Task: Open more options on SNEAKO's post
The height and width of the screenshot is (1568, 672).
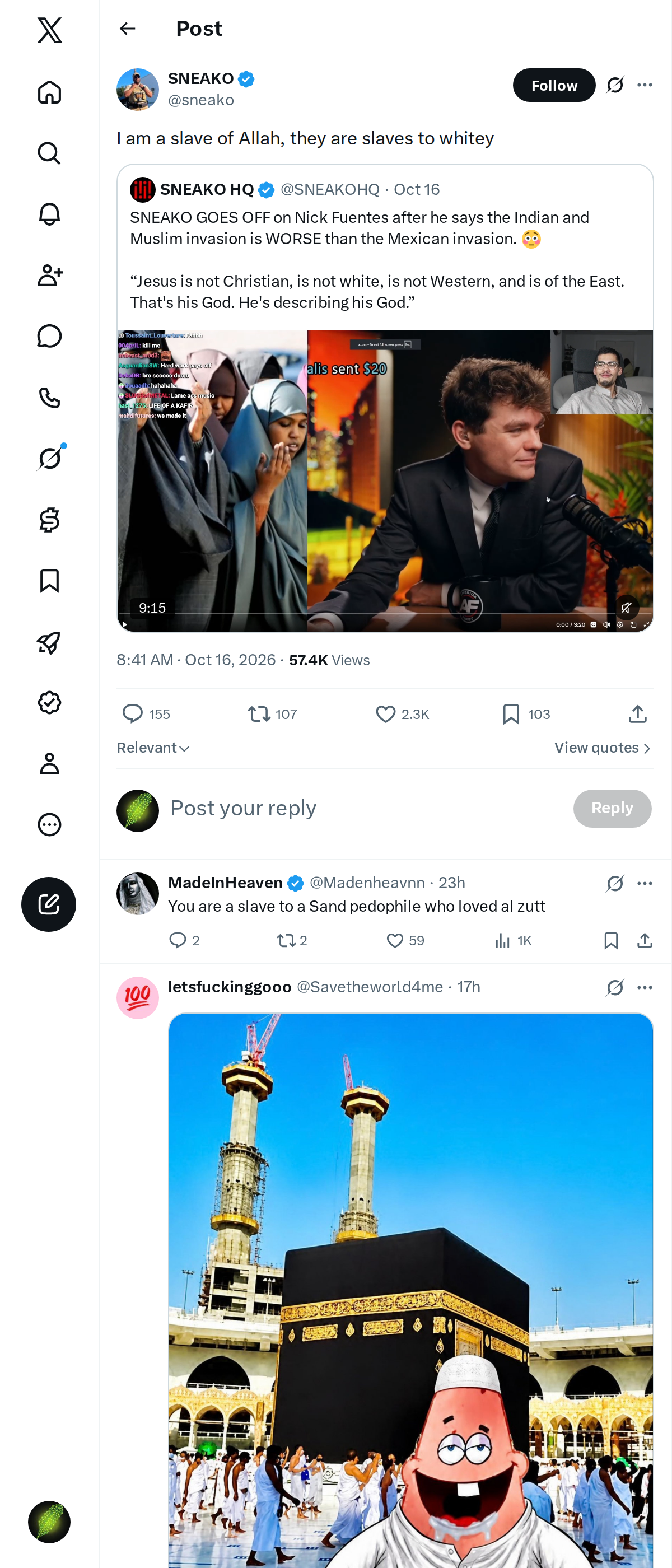Action: [x=645, y=85]
